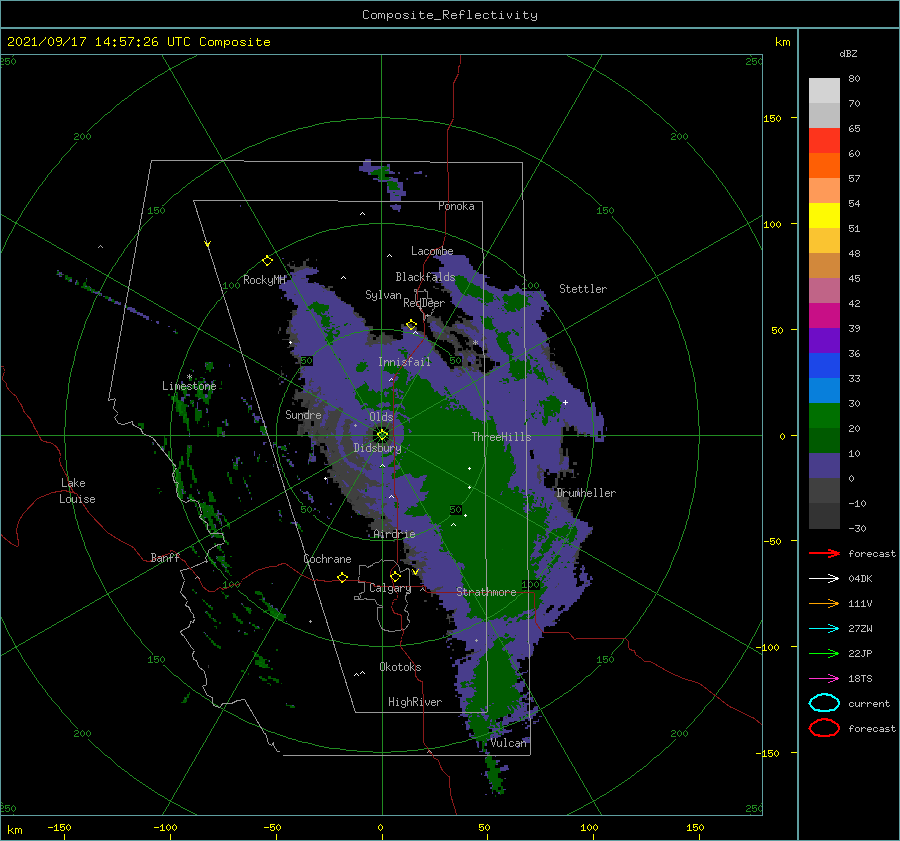Select the magenta 39–42 dBZ swatch
This screenshot has height=841, width=900.
tap(824, 316)
